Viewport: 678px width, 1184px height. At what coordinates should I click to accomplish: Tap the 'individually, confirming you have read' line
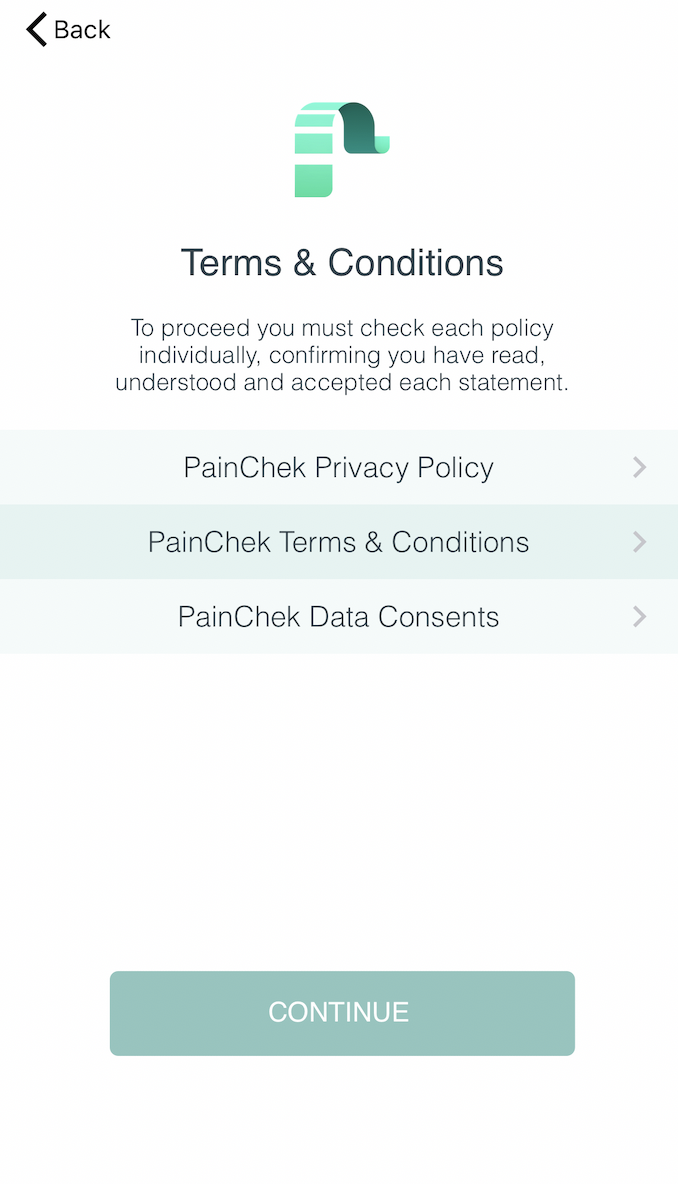[342, 355]
